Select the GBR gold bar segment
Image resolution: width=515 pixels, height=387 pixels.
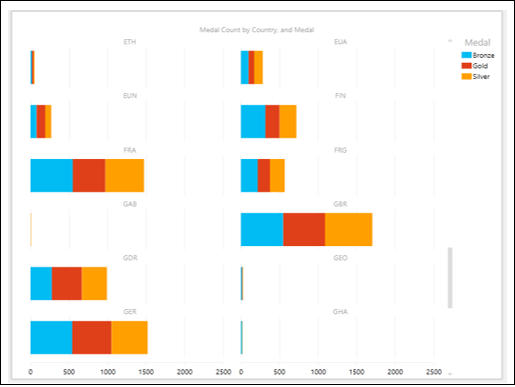(304, 229)
